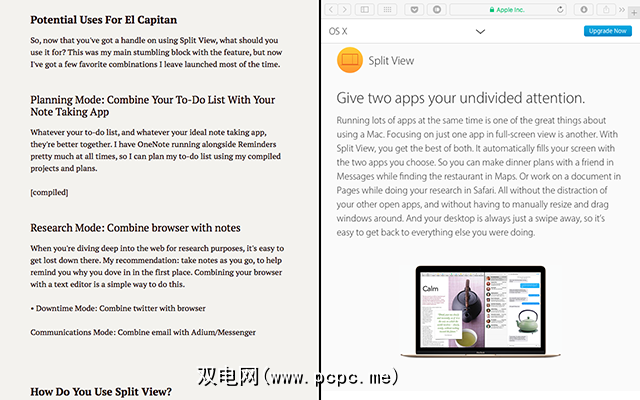
Task: Go back in Safari history
Action: pos(331,9)
